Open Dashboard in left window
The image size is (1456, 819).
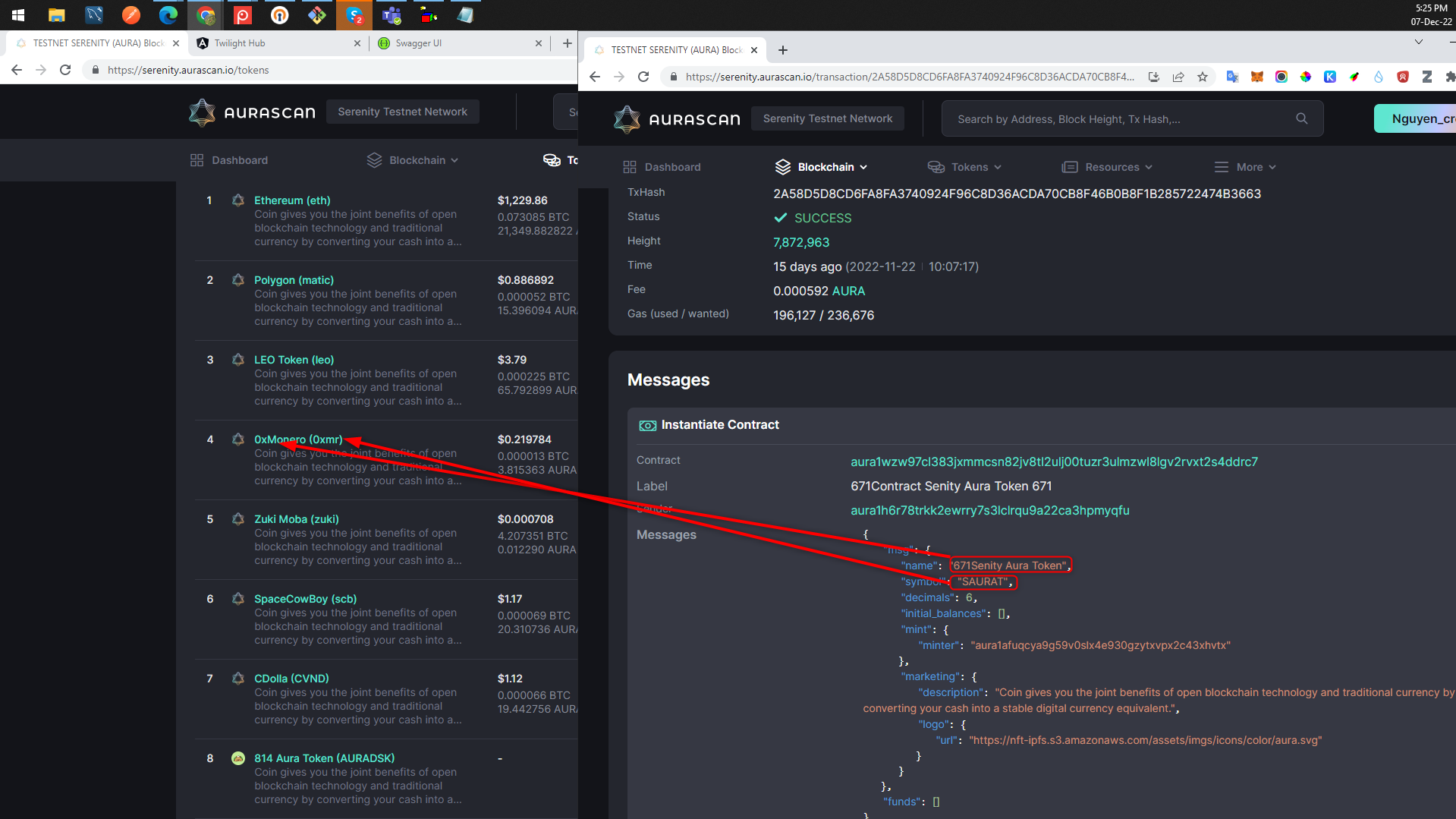click(229, 160)
